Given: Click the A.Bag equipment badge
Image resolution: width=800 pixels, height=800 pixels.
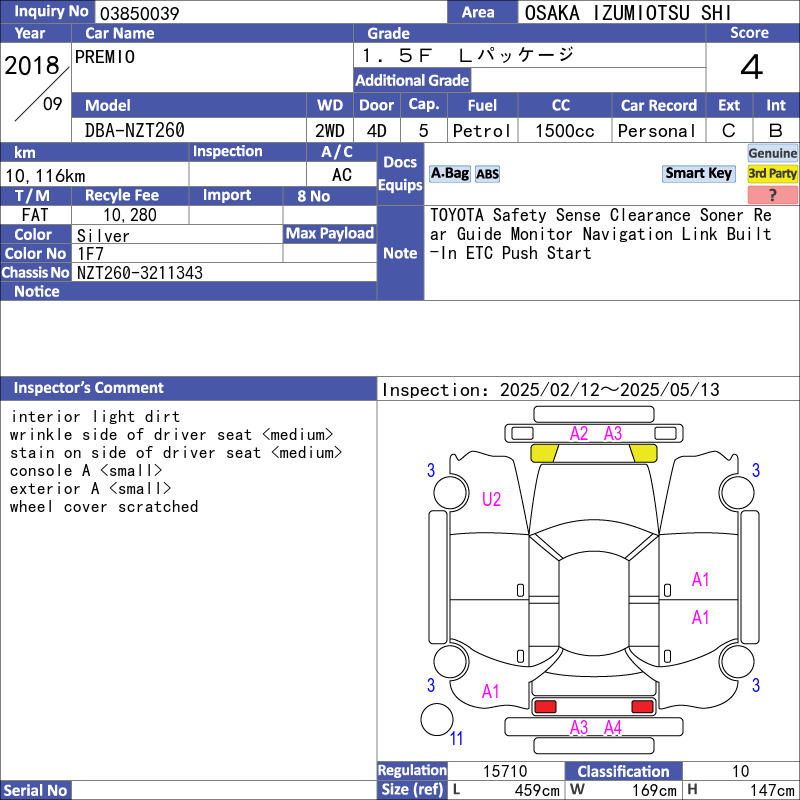Looking at the screenshot, I should [449, 174].
